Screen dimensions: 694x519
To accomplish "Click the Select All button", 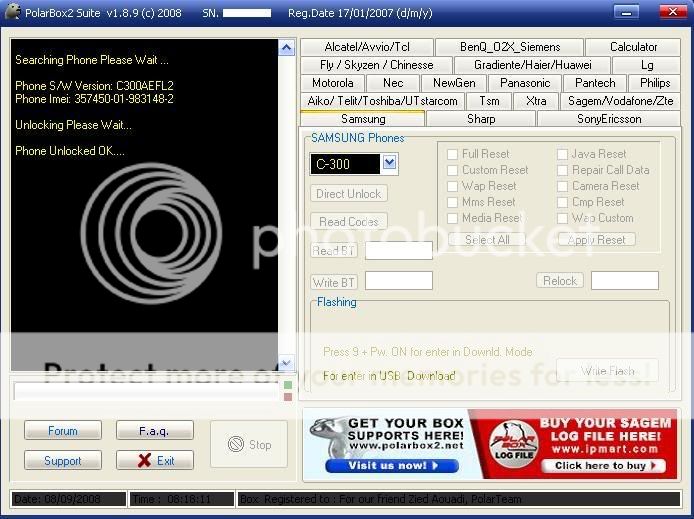I will pos(487,239).
